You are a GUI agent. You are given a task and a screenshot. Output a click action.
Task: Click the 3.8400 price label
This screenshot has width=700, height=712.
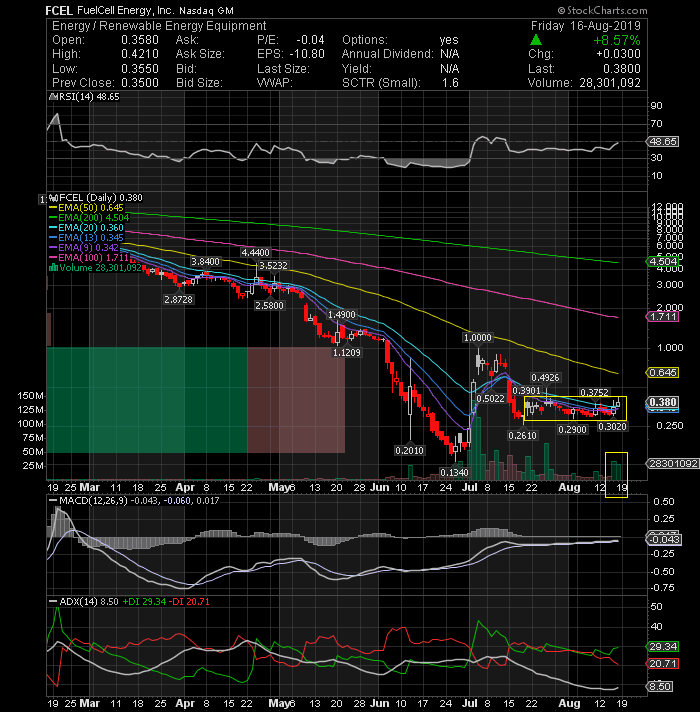(x=205, y=262)
